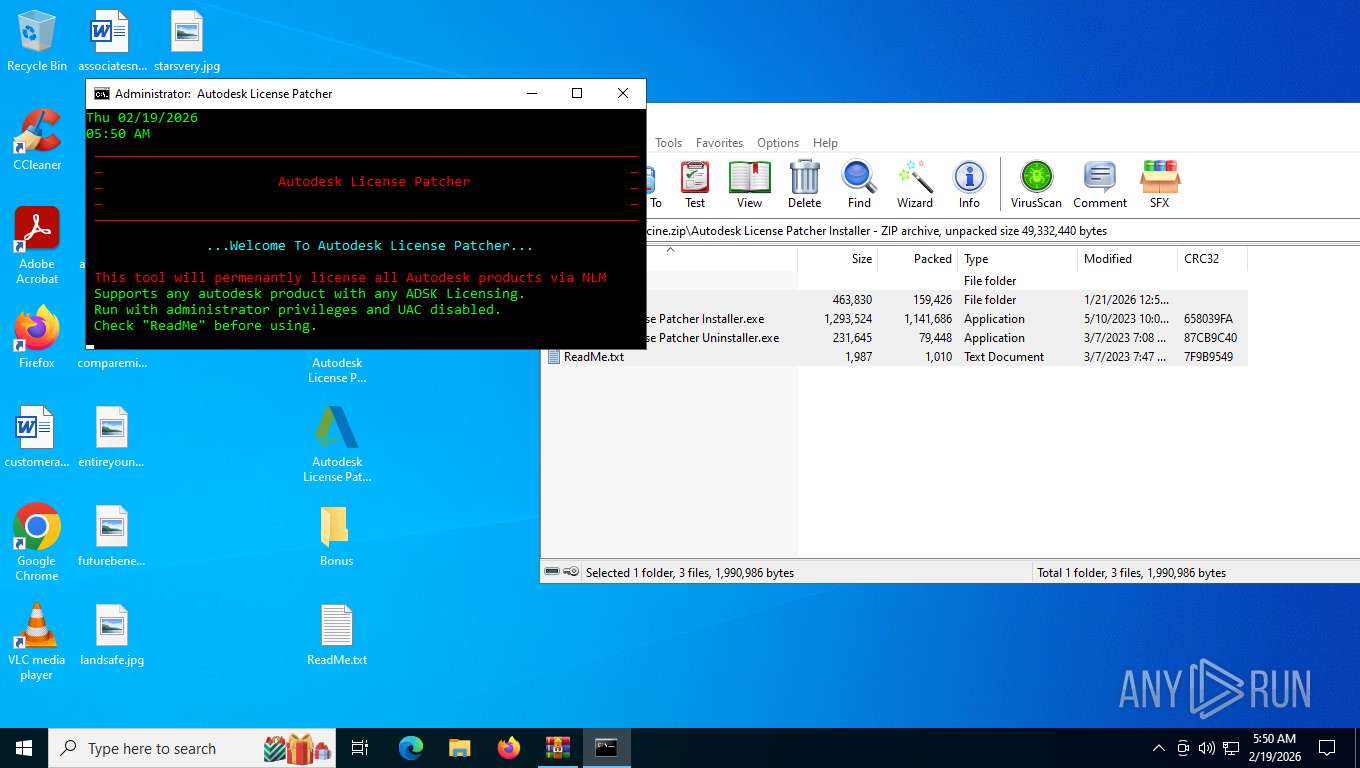This screenshot has width=1360, height=768.
Task: Select the Adobe Acrobat desktop shortcut
Action: tap(37, 246)
